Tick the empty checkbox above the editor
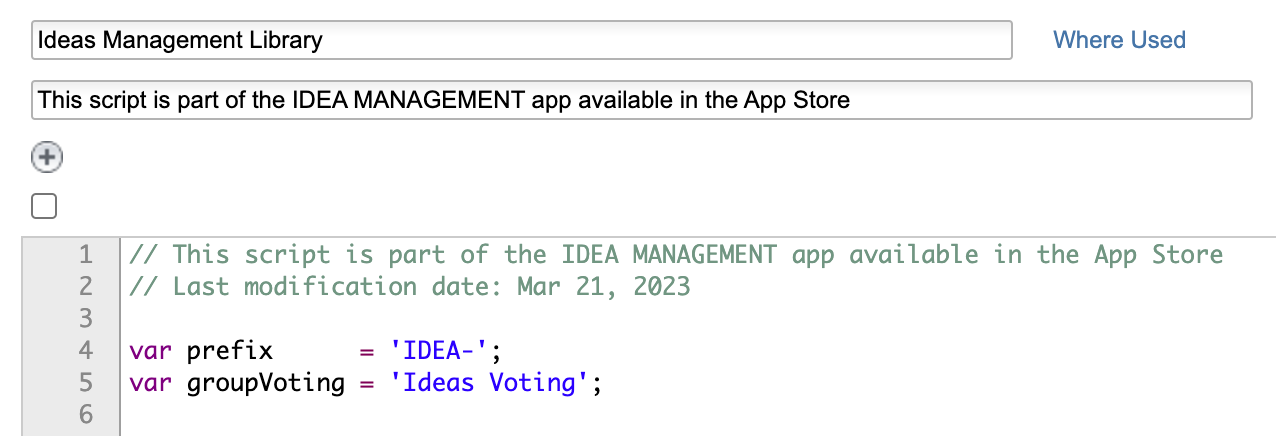1276x436 pixels. point(44,206)
